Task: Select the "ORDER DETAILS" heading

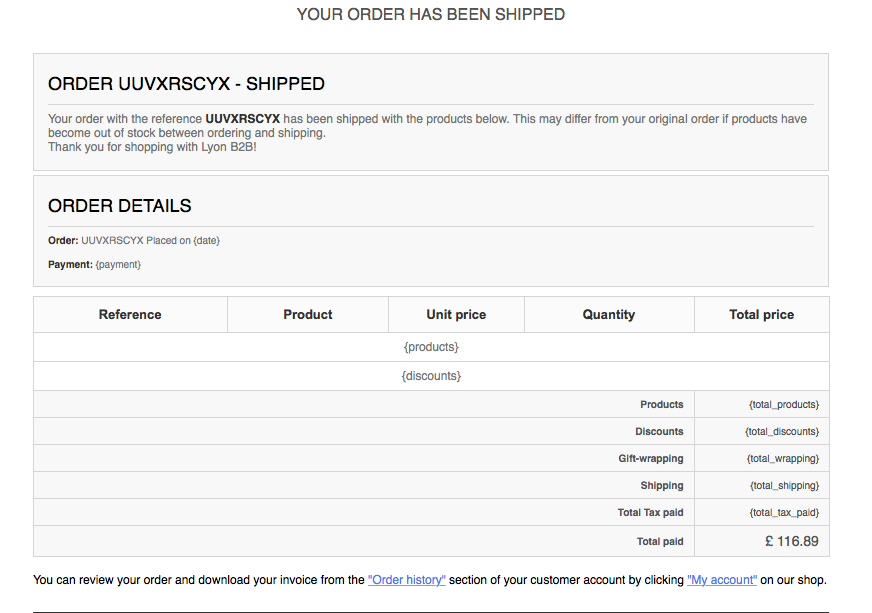Action: coord(120,206)
